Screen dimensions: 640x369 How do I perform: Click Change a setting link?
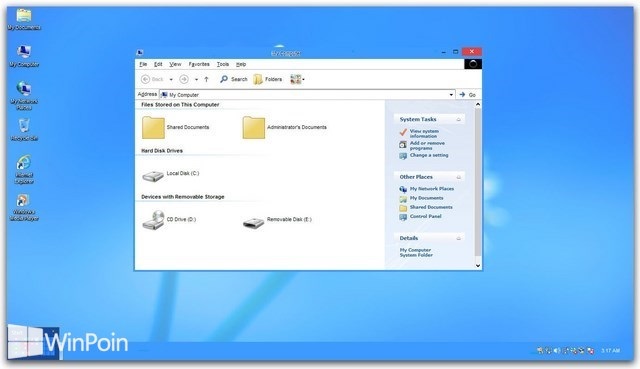pyautogui.click(x=424, y=156)
